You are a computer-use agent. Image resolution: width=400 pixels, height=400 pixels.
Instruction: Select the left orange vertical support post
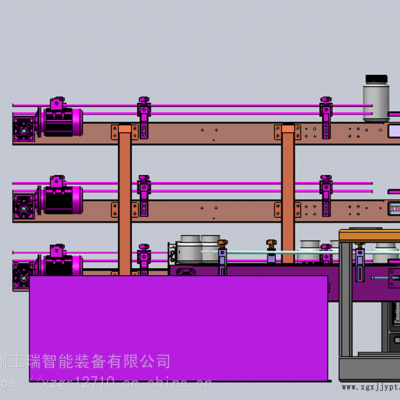tap(125, 200)
